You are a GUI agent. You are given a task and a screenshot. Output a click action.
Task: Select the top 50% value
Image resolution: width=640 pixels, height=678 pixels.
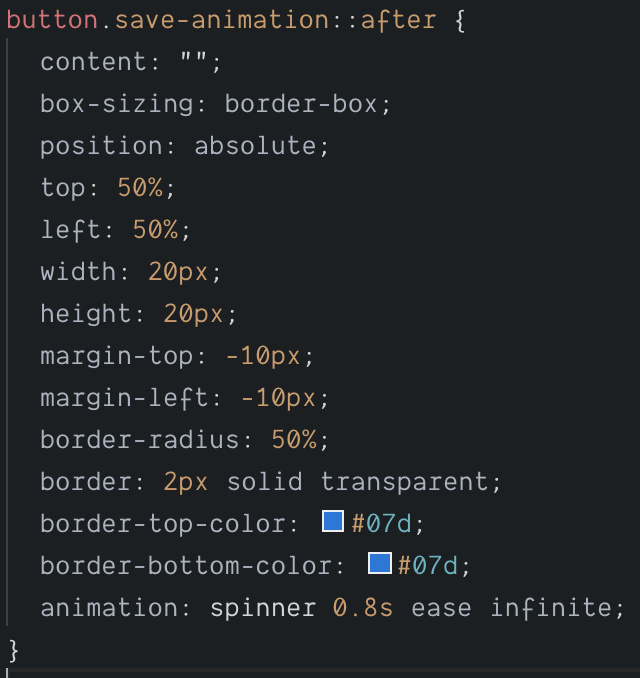coord(140,188)
